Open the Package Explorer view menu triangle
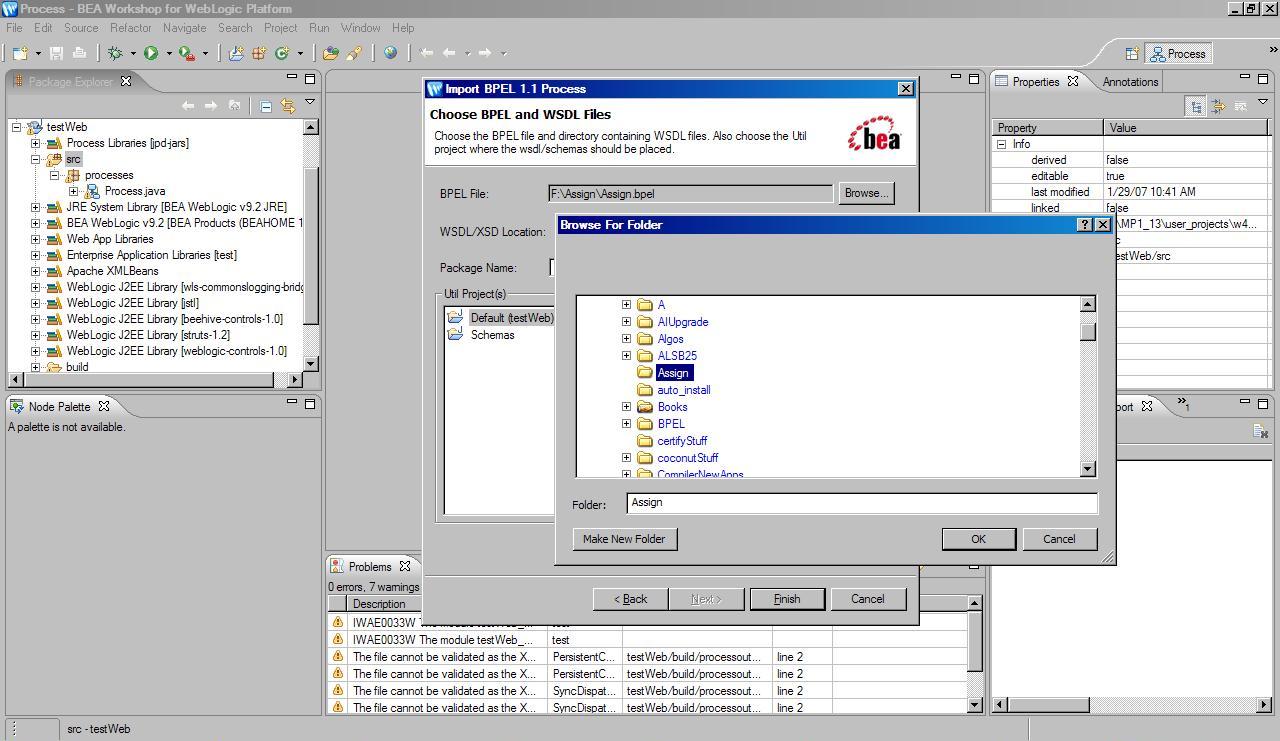 (x=310, y=102)
